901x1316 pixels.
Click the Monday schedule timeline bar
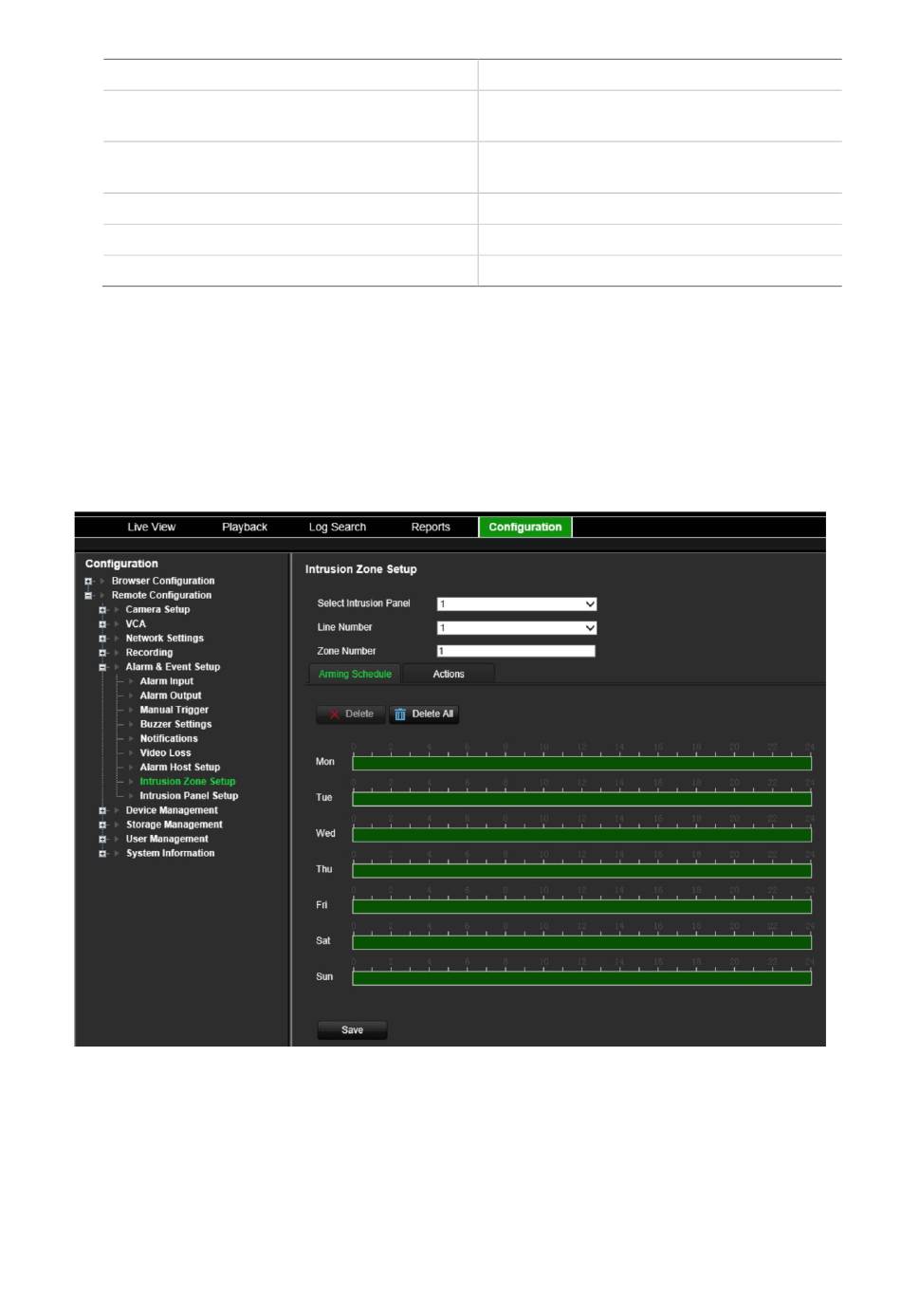(x=581, y=764)
